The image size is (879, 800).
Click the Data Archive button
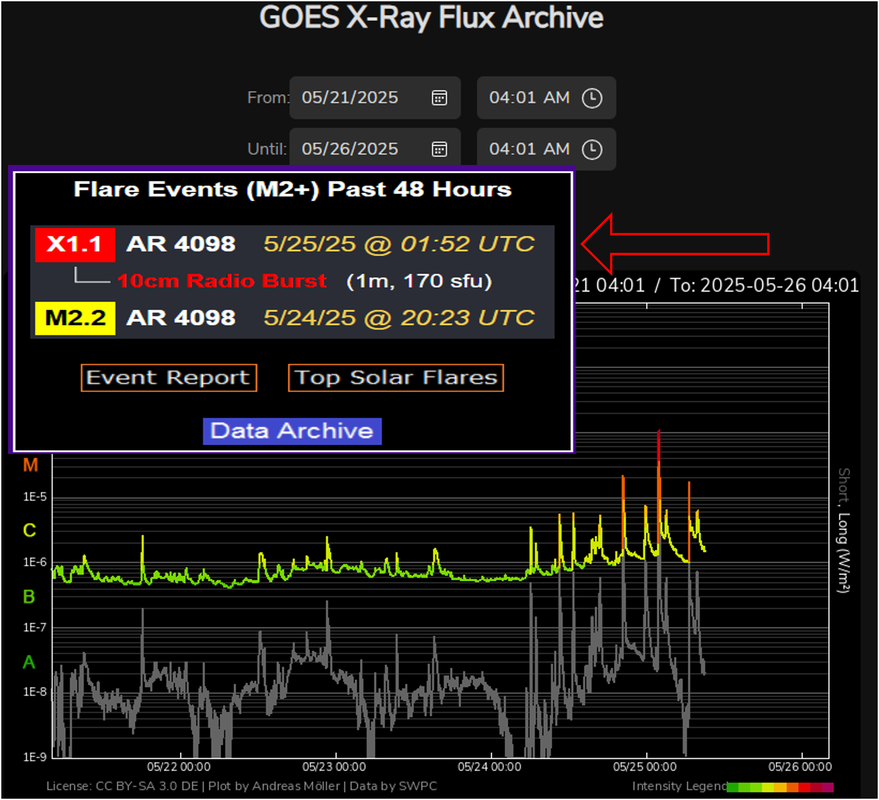pos(292,431)
